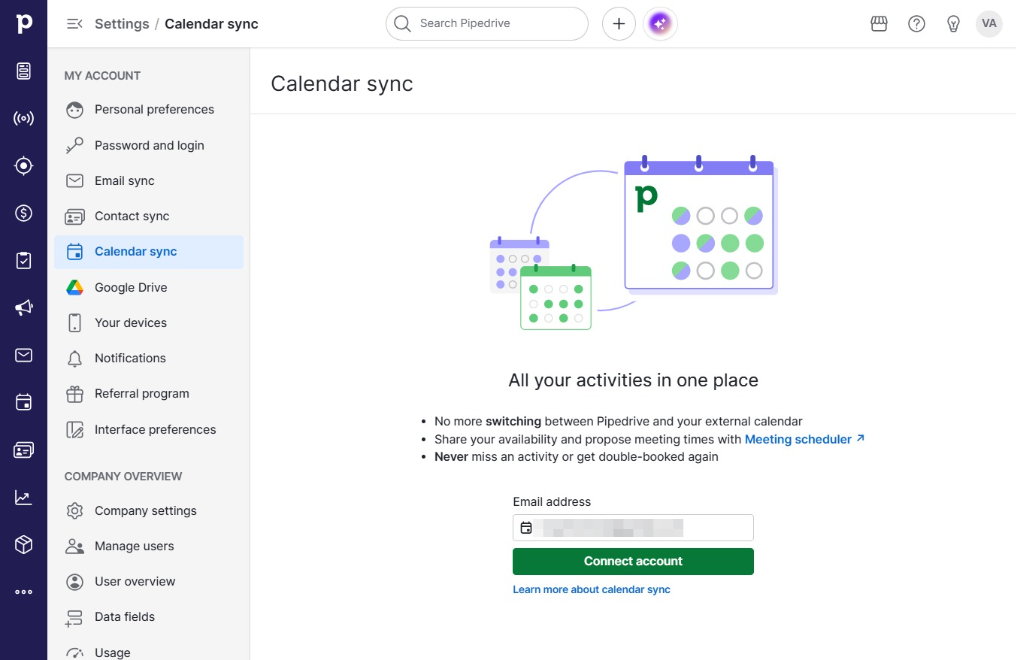Open Data fields settings
Image resolution: width=1016 pixels, height=660 pixels.
(x=149, y=617)
